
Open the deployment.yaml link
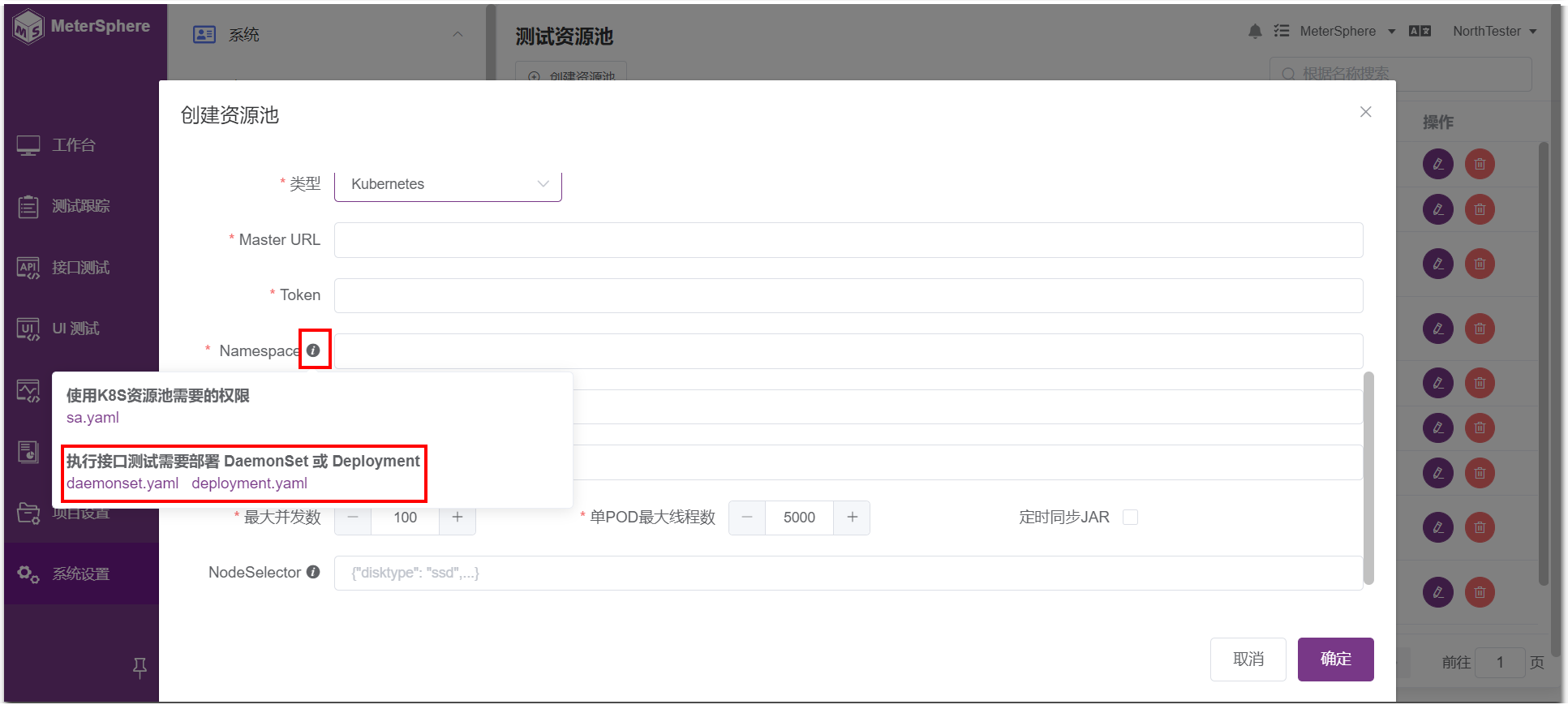click(250, 483)
